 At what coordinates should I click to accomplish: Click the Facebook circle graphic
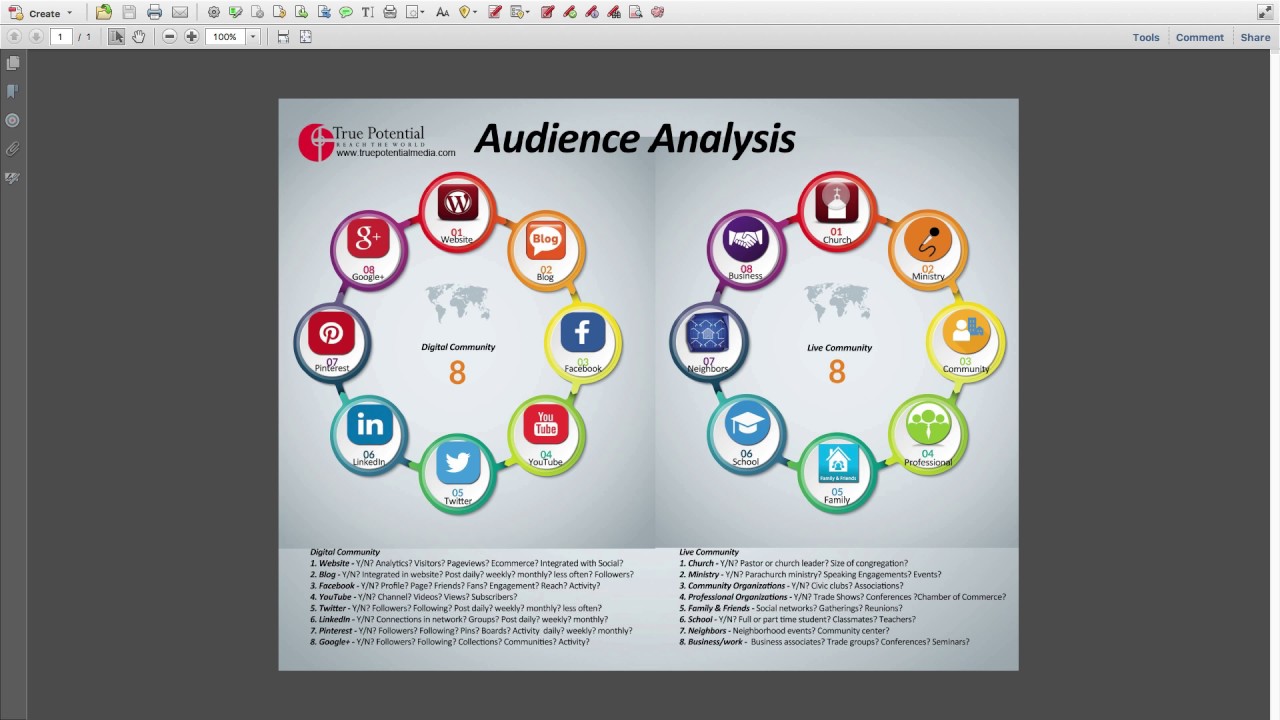[583, 341]
